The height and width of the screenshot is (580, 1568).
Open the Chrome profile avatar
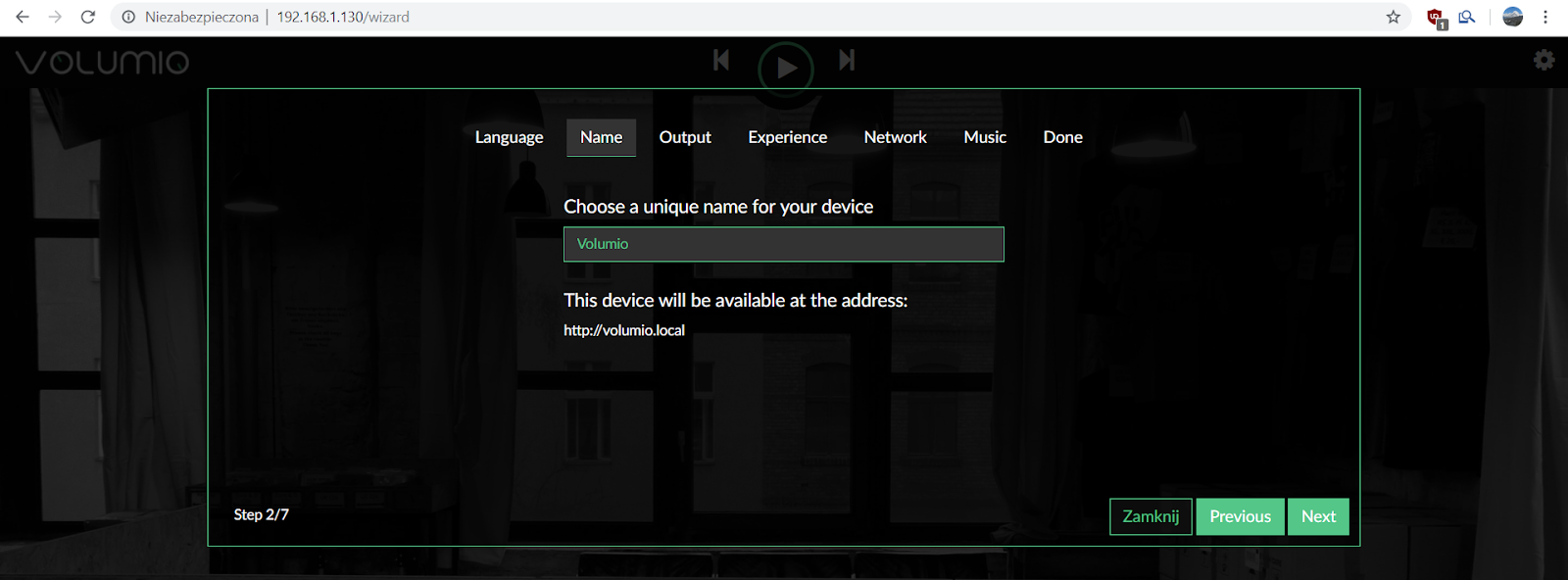tap(1513, 17)
